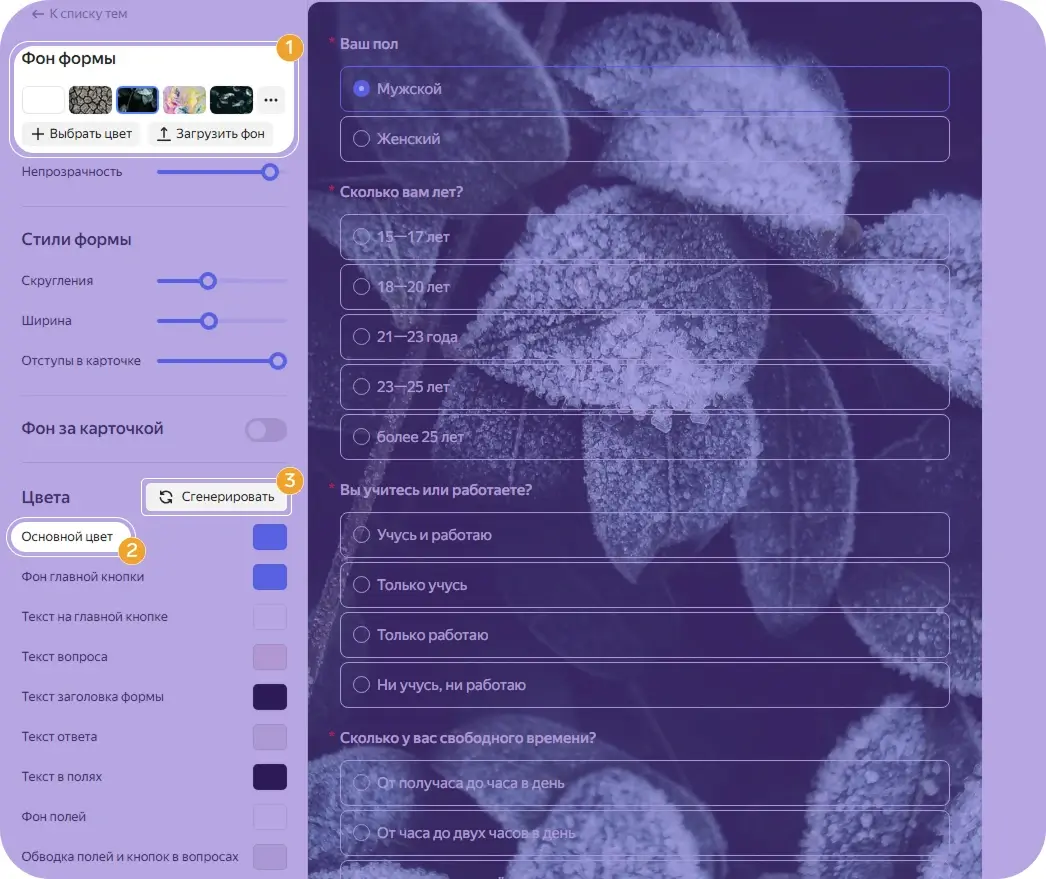Select the white blank background thumbnail
This screenshot has height=879, width=1046.
(x=43, y=100)
